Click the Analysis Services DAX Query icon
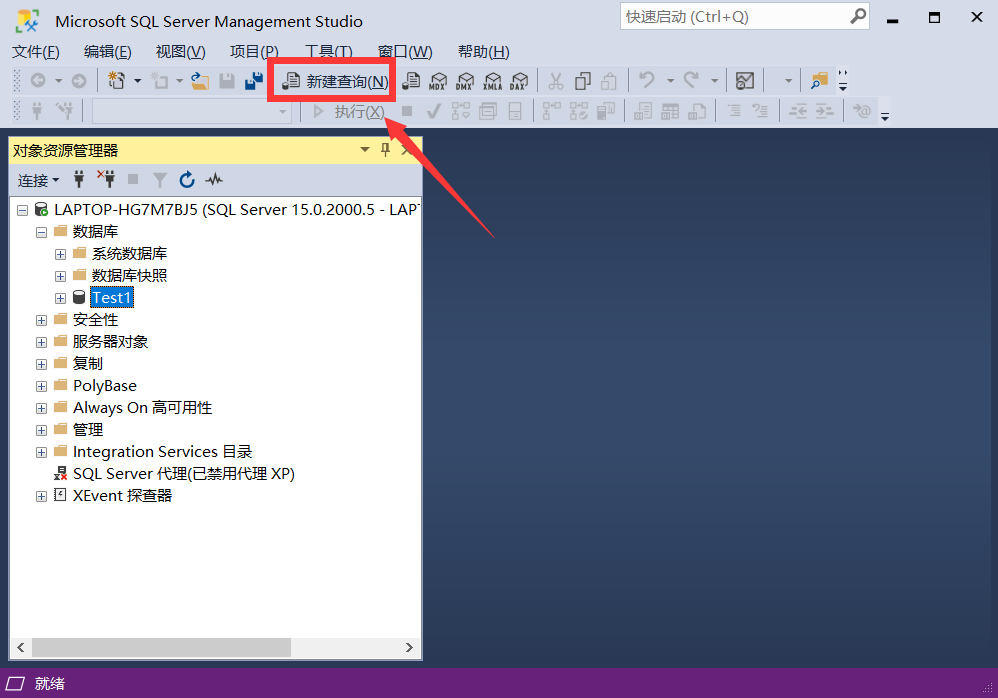Viewport: 998px width, 698px height. click(x=519, y=81)
